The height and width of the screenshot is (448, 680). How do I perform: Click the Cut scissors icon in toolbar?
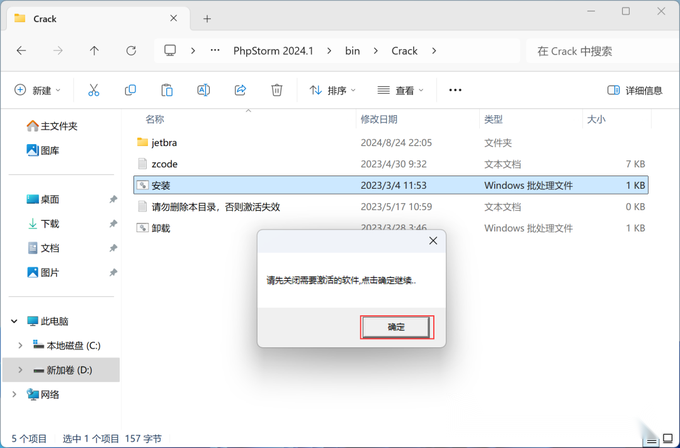click(94, 90)
